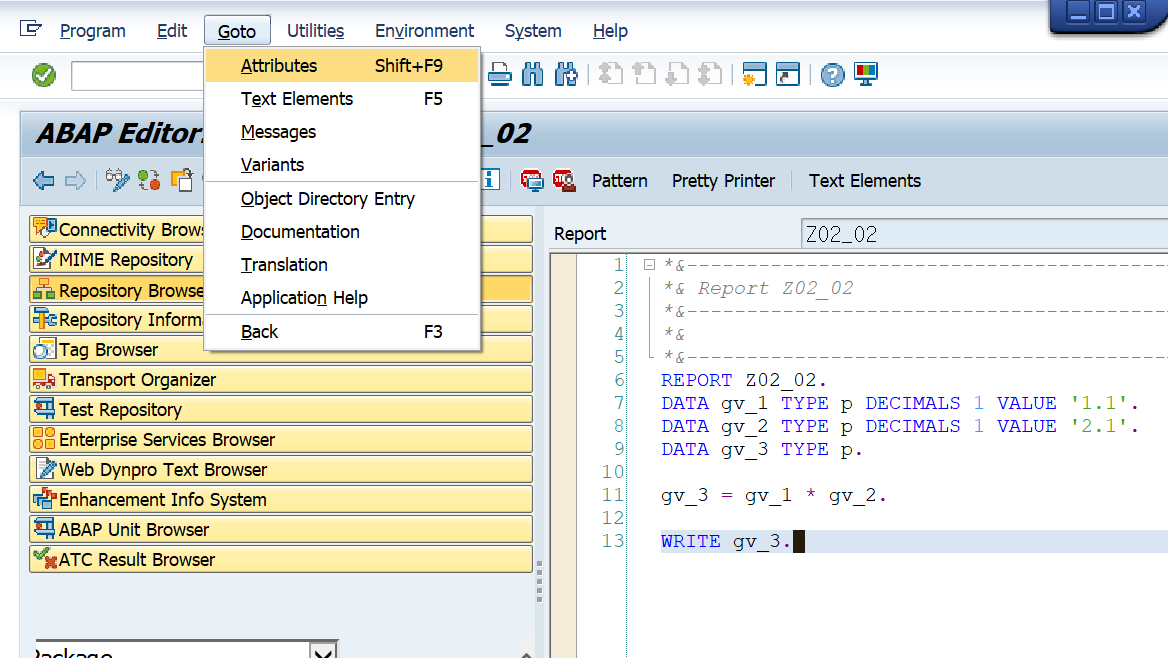Image resolution: width=1168 pixels, height=658 pixels.
Task: Click the Find Next binoculars-plus icon
Action: (x=566, y=75)
